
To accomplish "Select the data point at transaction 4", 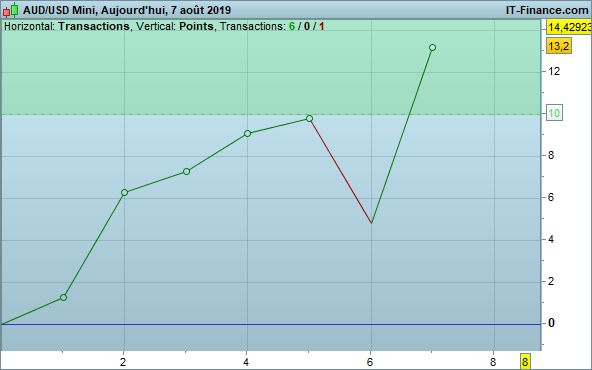I will (x=247, y=133).
